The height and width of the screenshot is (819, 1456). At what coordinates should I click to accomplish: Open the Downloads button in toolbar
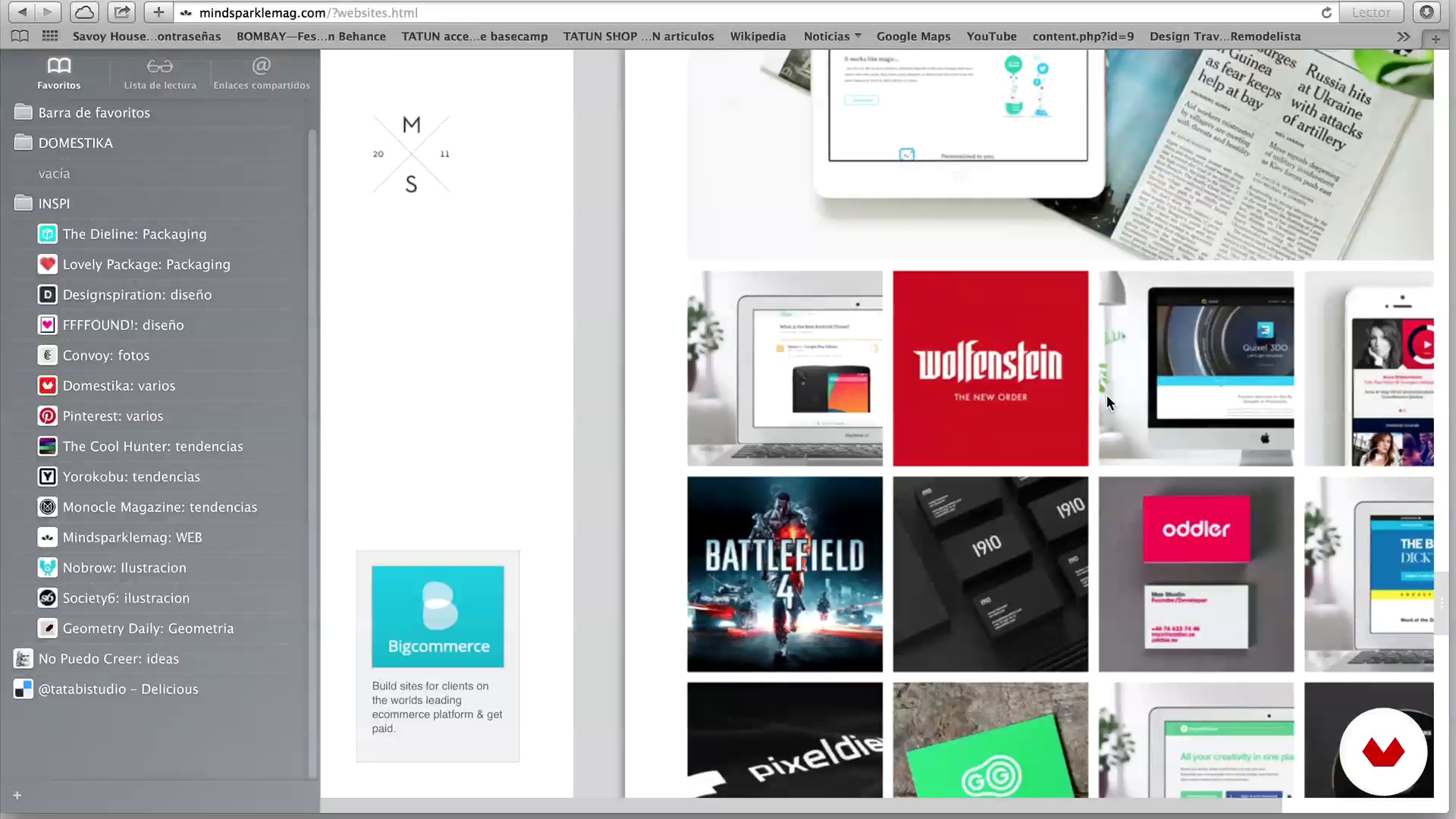[x=1426, y=12]
